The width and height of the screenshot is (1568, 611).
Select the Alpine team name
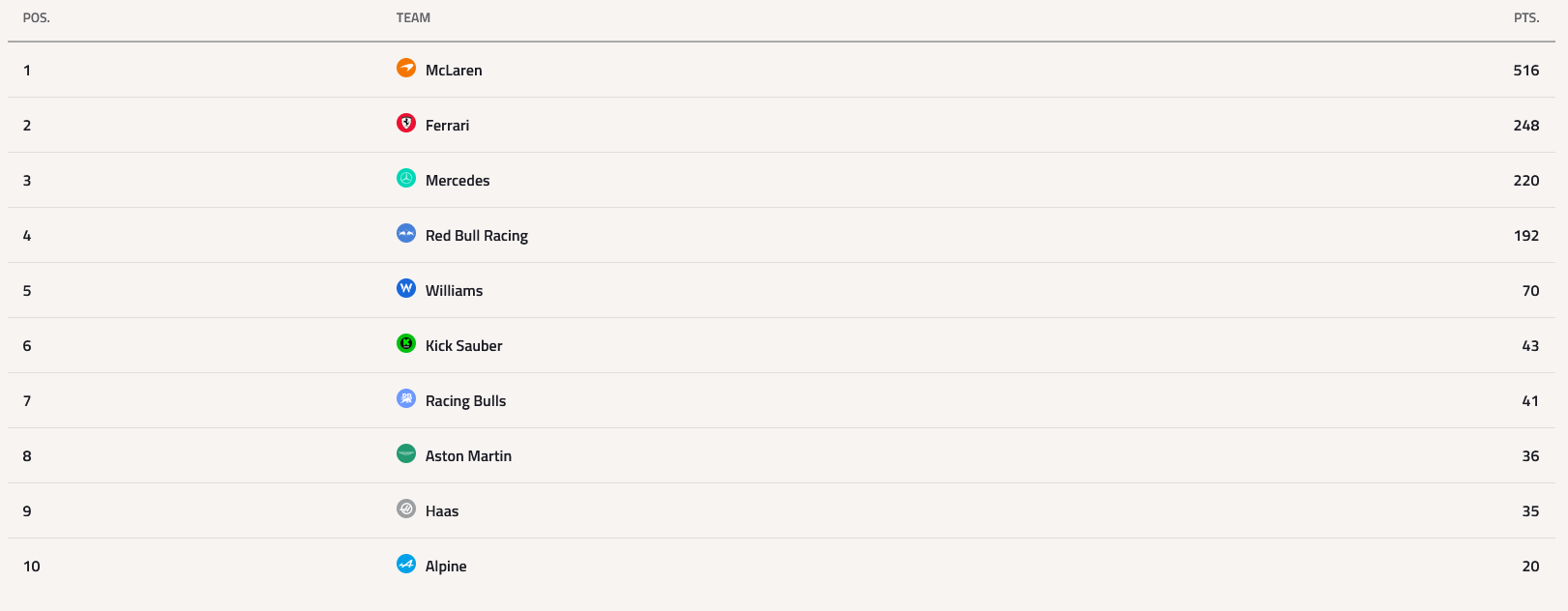pyautogui.click(x=446, y=567)
